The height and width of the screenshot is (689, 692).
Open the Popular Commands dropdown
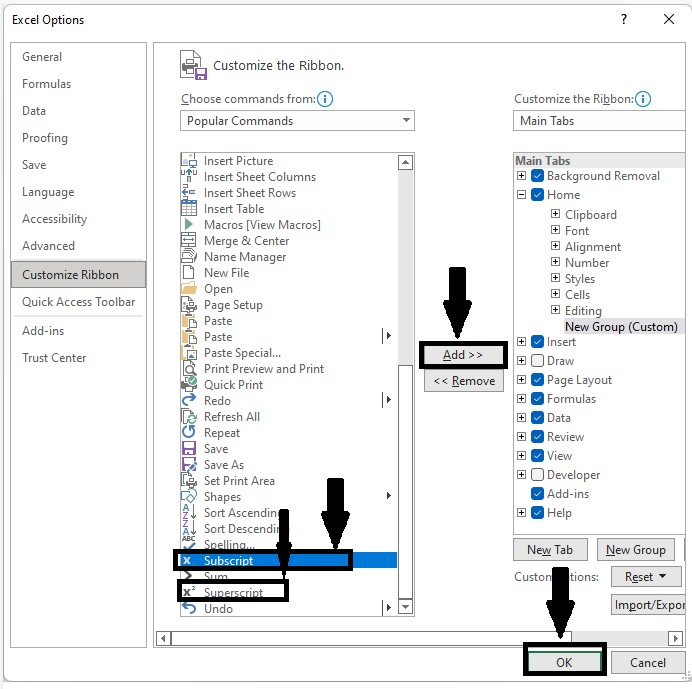tap(297, 120)
